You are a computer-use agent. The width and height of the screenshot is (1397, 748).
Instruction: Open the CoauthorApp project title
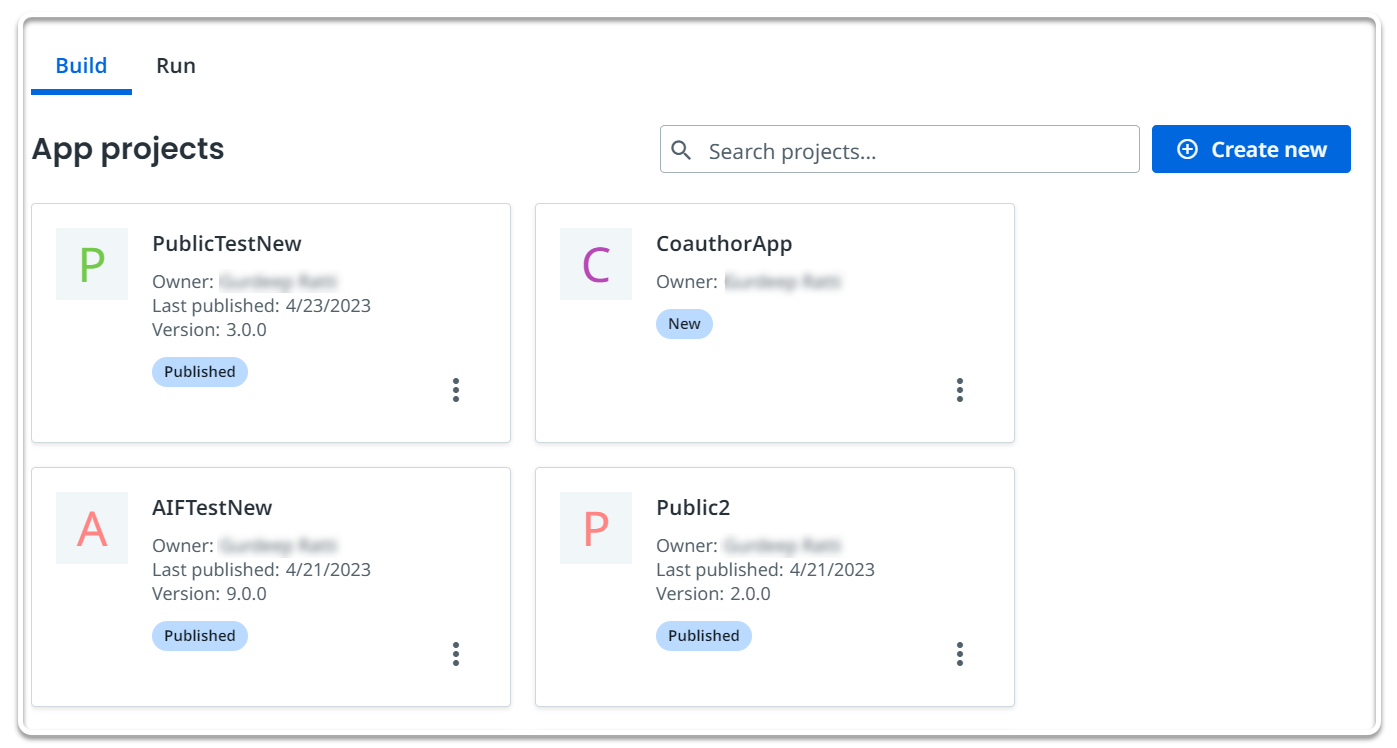tap(724, 243)
